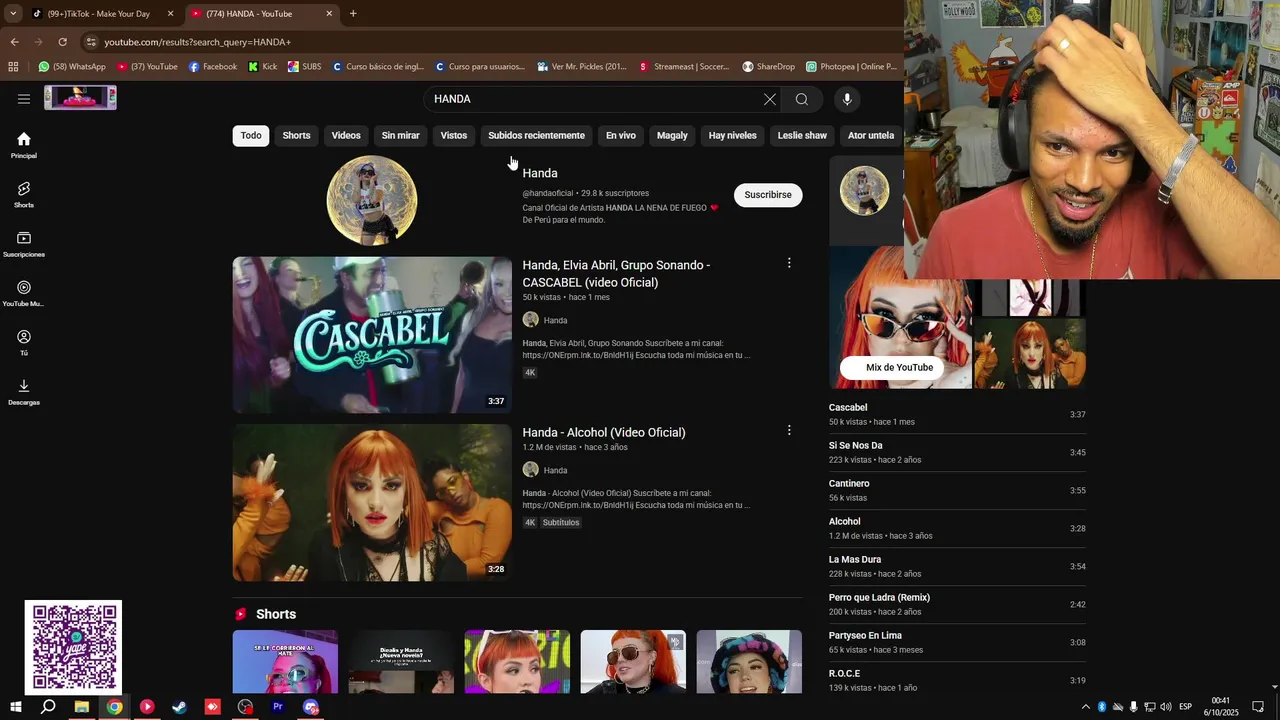Open Kick bookmark
This screenshot has height=720, width=1280.
tap(262, 67)
